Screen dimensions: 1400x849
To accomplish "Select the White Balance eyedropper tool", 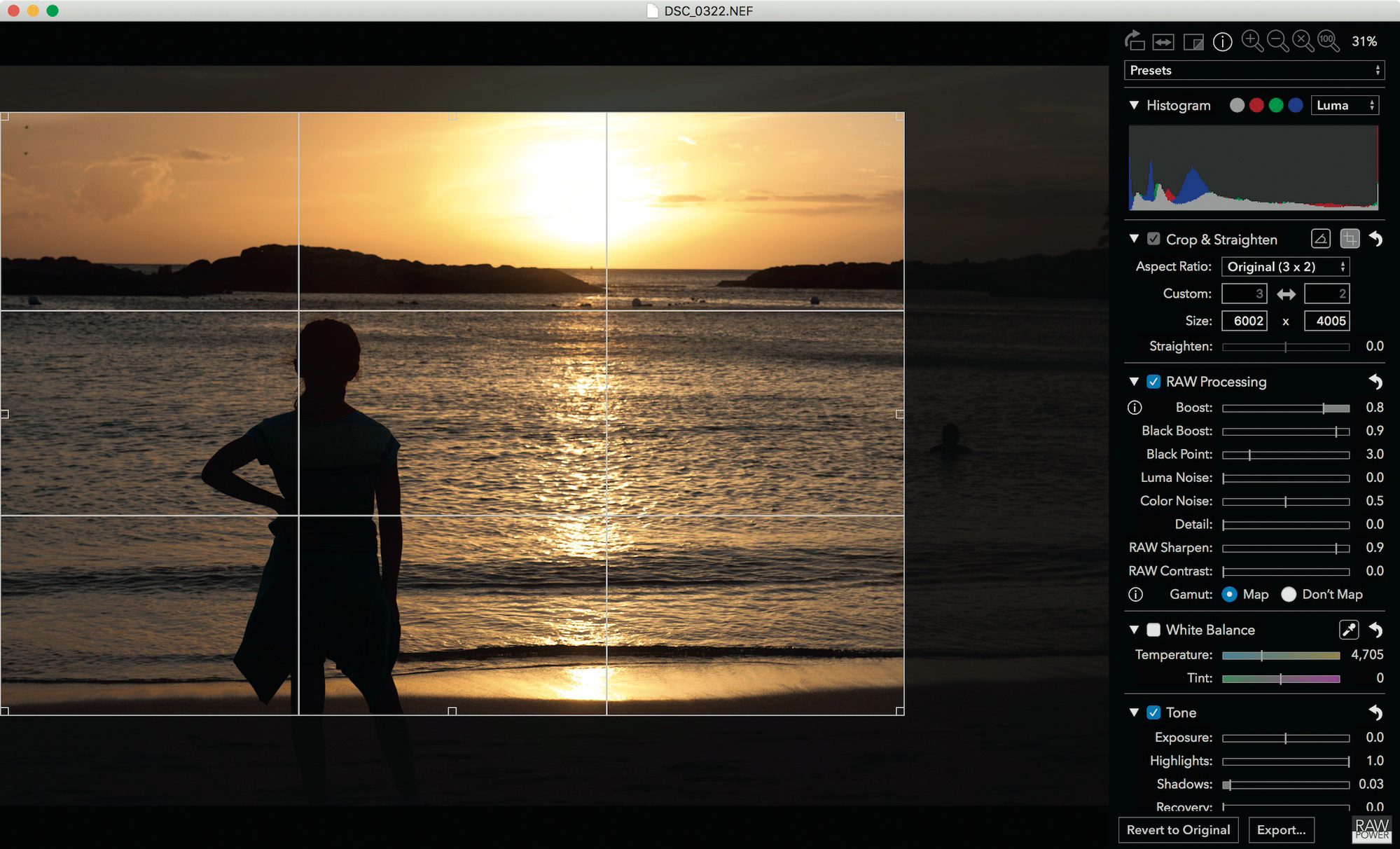I will [1348, 630].
